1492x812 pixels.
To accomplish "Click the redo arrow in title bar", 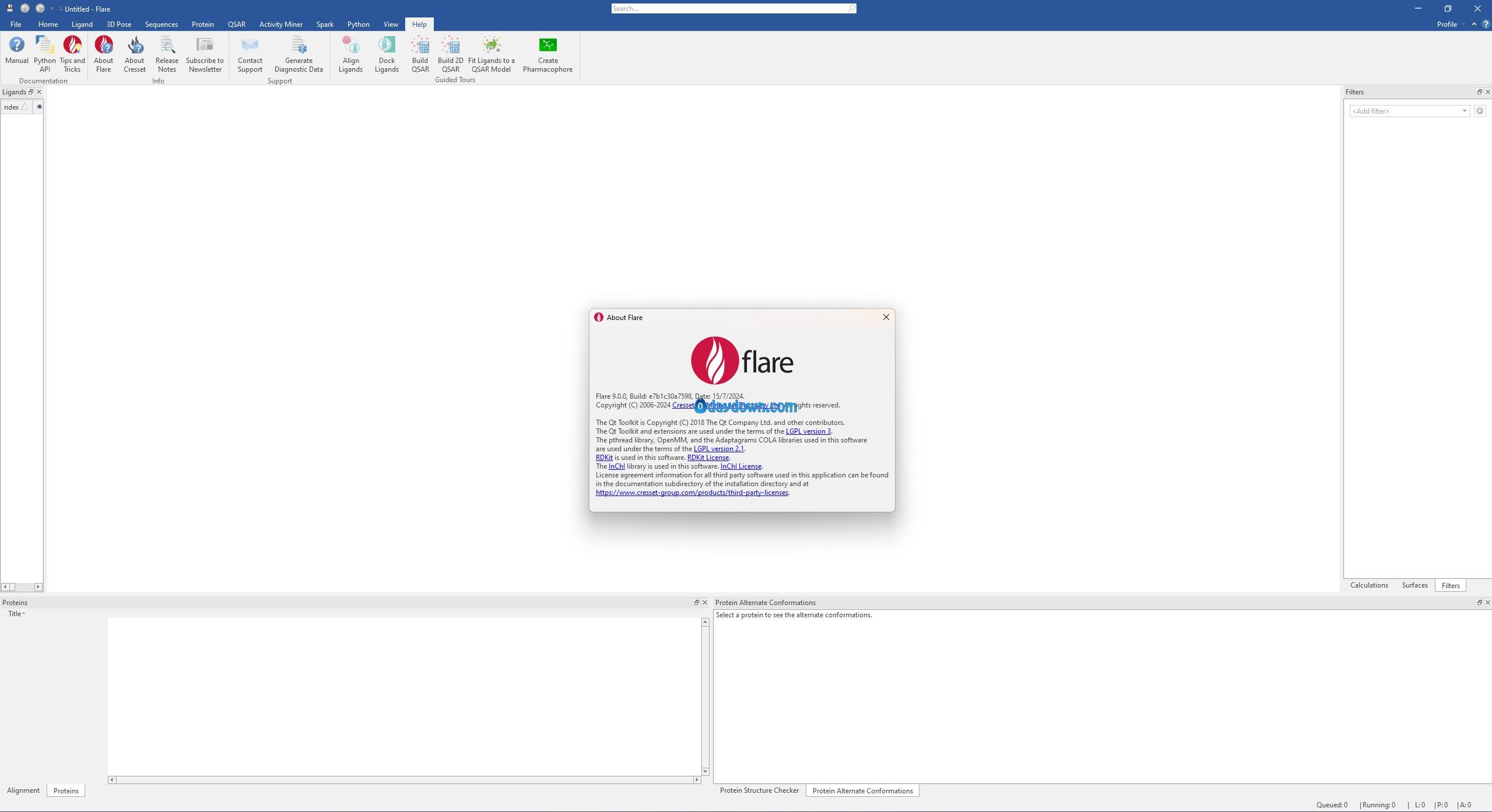I will point(40,8).
